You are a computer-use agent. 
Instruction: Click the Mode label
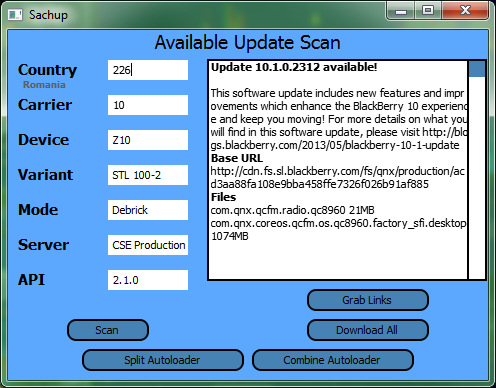[38, 210]
